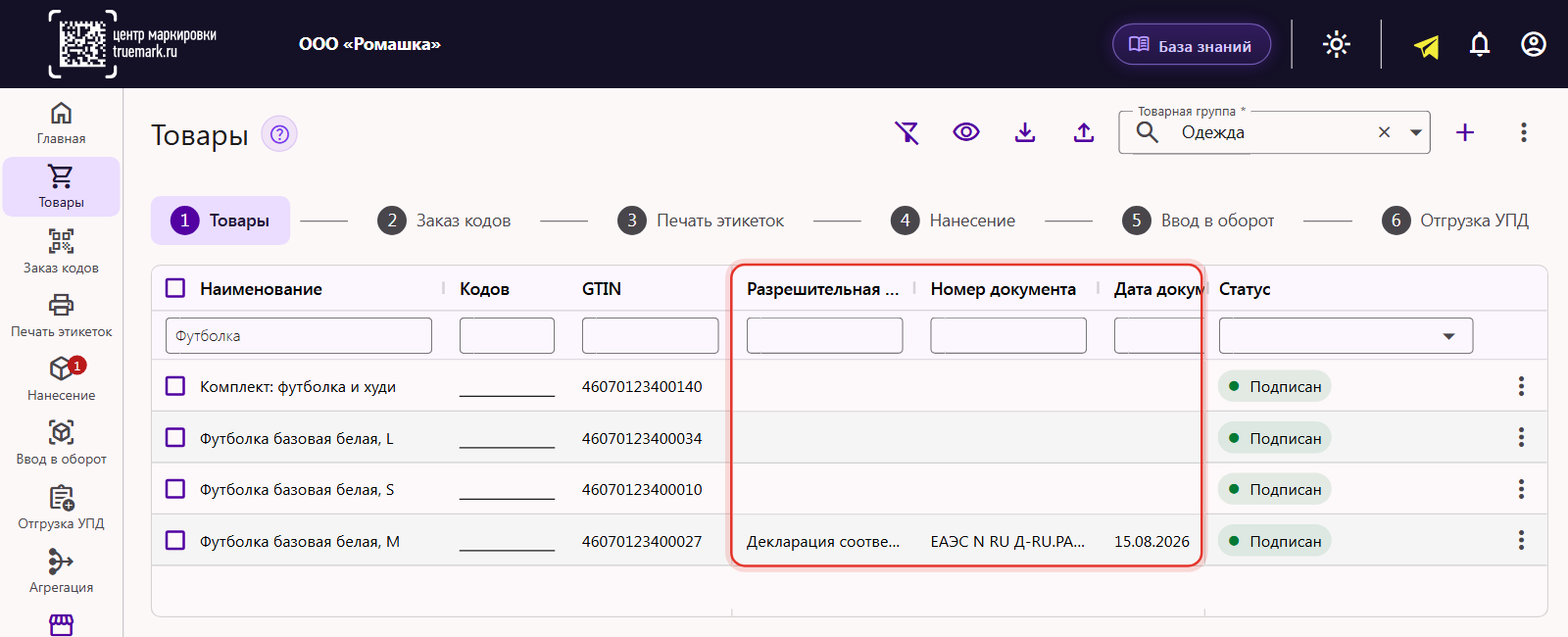Click Подписан status of Футболка базовая белая, L
This screenshot has height=637, width=1568.
1275,438
